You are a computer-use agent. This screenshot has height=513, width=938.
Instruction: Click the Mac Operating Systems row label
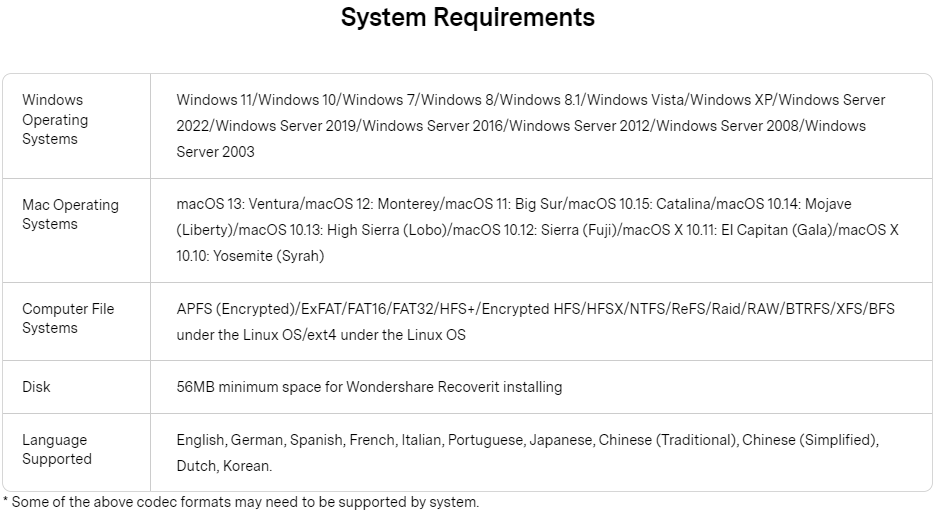click(x=71, y=214)
